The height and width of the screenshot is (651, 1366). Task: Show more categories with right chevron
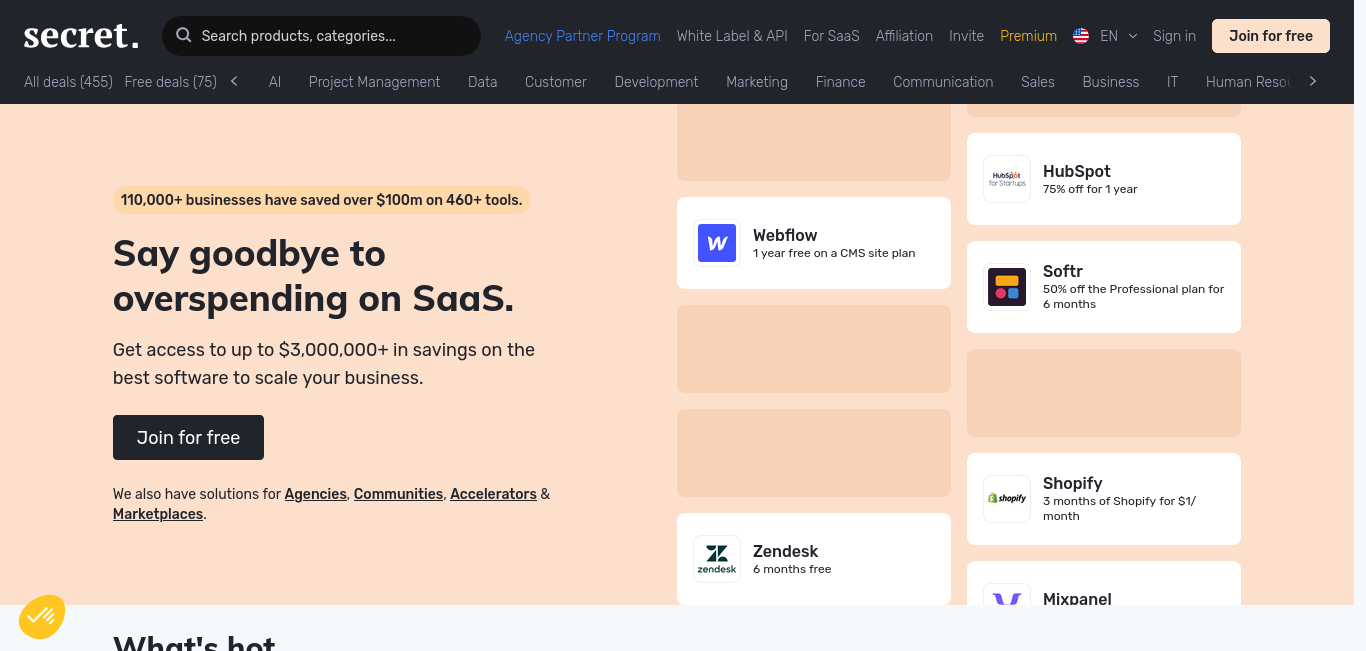click(x=1313, y=81)
